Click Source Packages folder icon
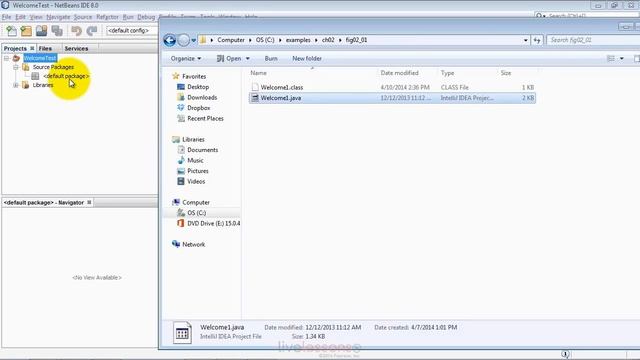 (26, 67)
